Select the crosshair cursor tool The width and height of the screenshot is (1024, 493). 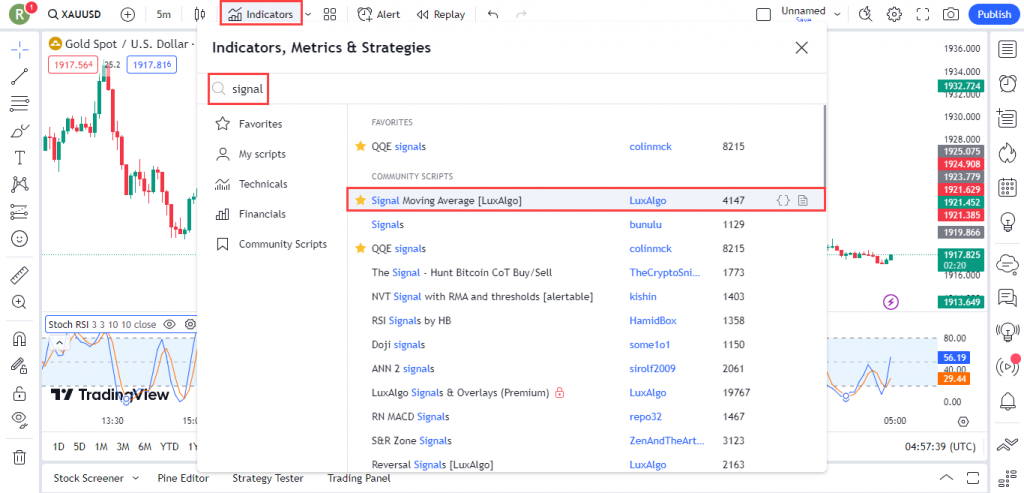[20, 49]
